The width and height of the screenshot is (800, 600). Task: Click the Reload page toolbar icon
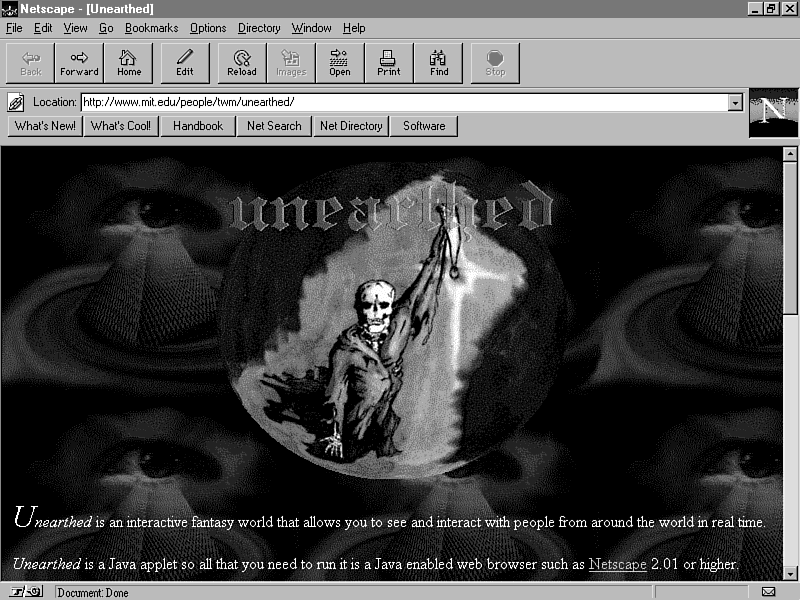point(242,62)
